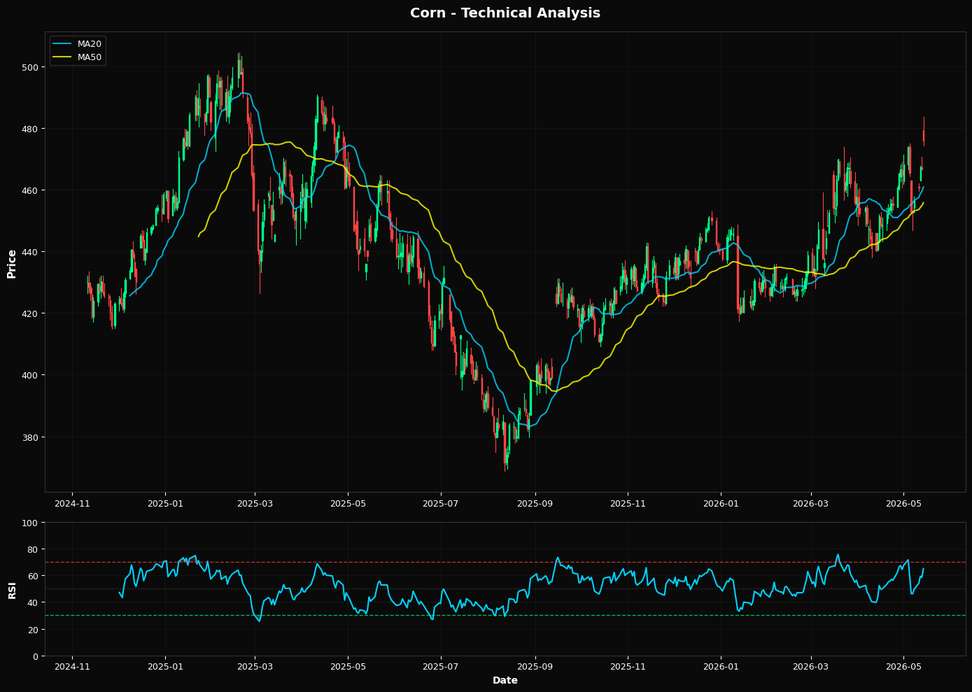The width and height of the screenshot is (972, 692).
Task: Pick the 2025-07 date label beneath the price chart
Action: tap(441, 504)
